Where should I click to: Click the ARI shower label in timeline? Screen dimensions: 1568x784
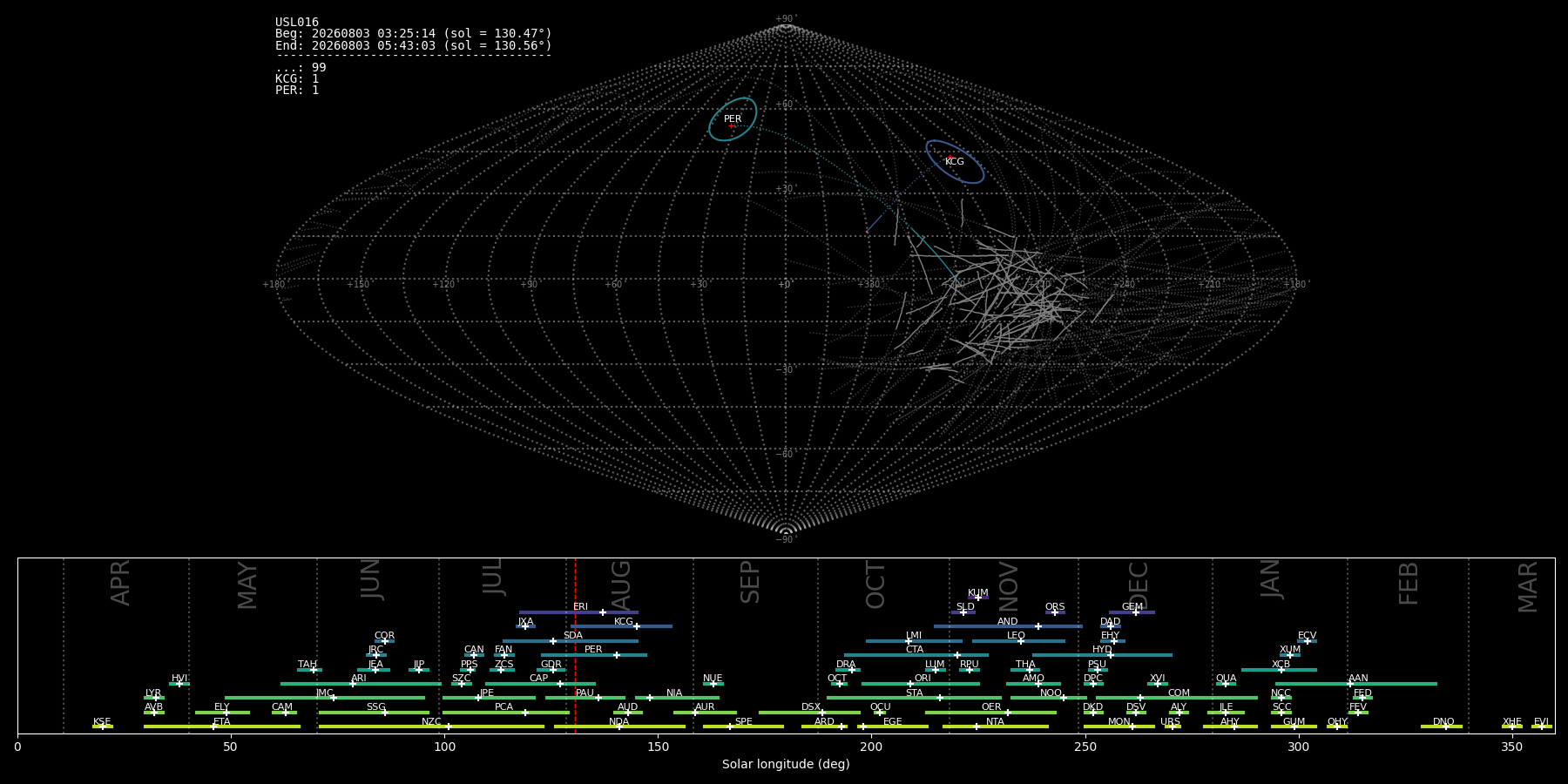[358, 679]
